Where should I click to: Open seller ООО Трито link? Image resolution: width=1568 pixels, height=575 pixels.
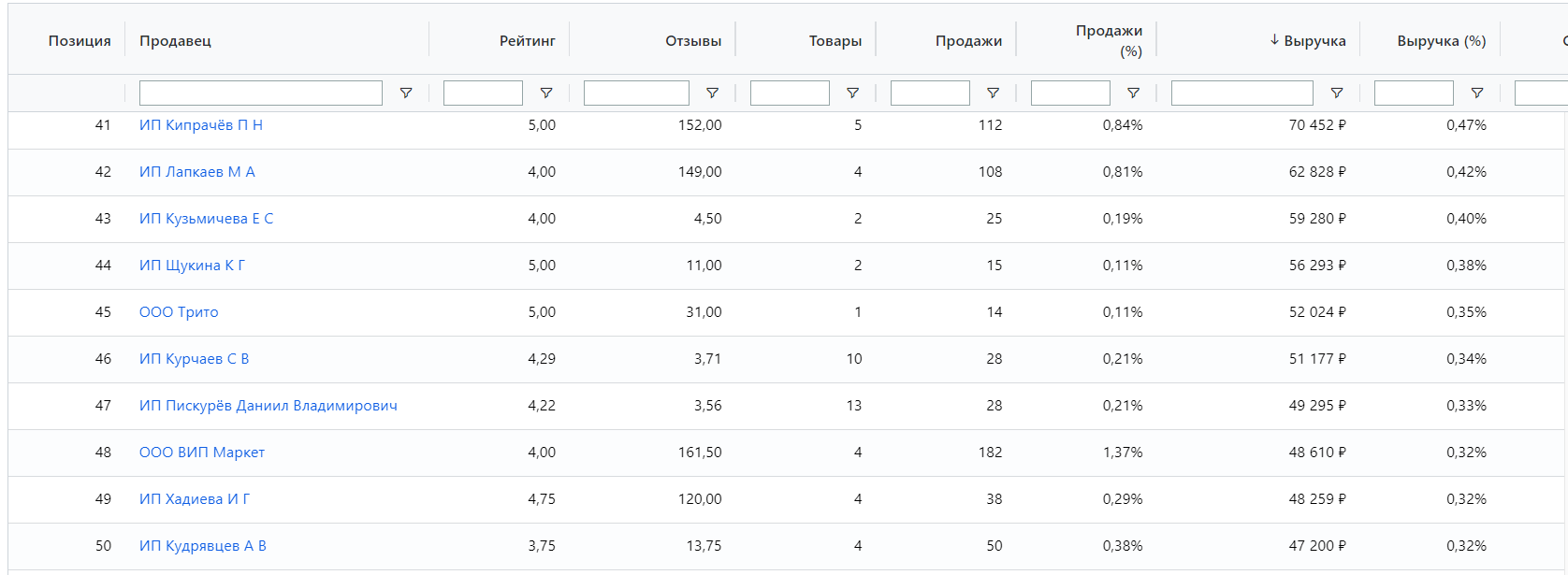pyautogui.click(x=179, y=312)
